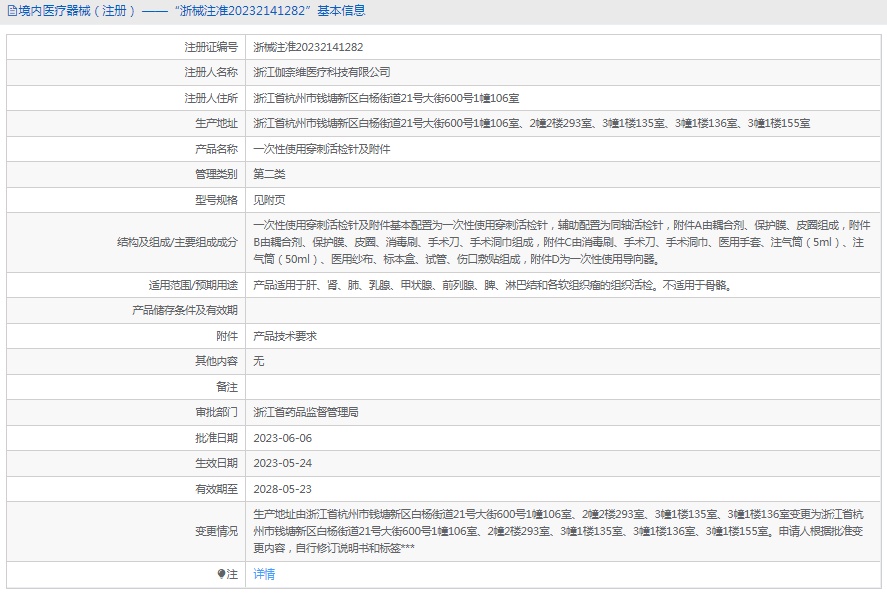Image resolution: width=887 pixels, height=593 pixels.
Task: Select the 有效期至 label
Action: point(217,489)
